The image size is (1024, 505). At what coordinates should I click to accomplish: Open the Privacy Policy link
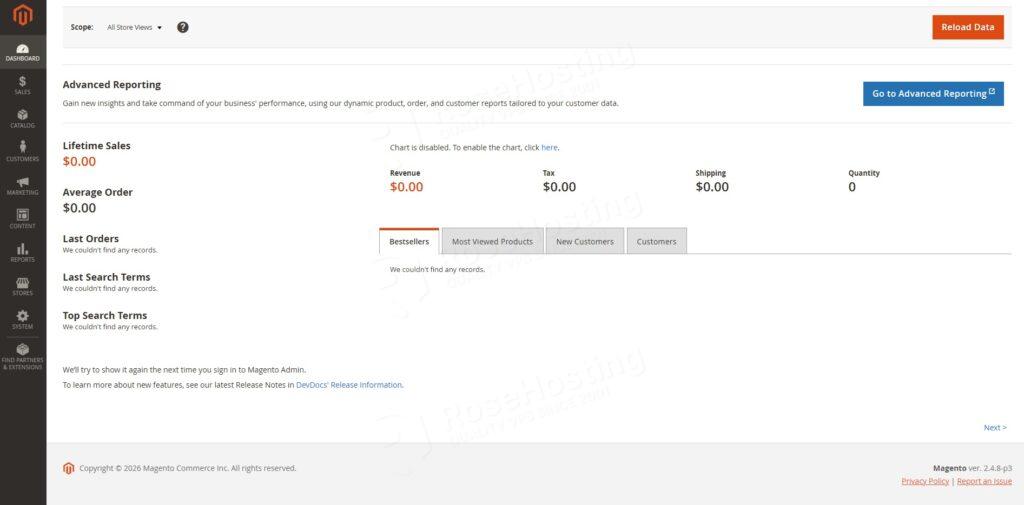(x=925, y=481)
